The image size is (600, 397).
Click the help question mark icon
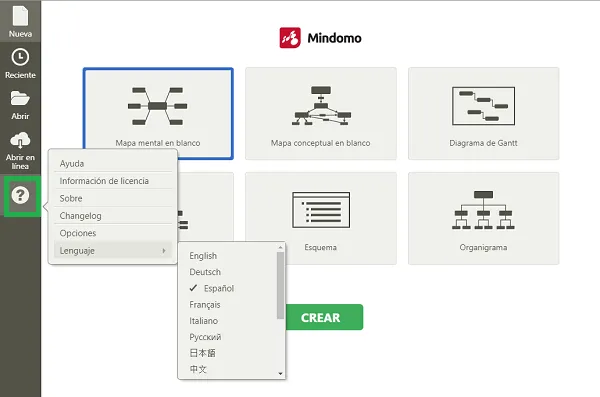coord(20,196)
